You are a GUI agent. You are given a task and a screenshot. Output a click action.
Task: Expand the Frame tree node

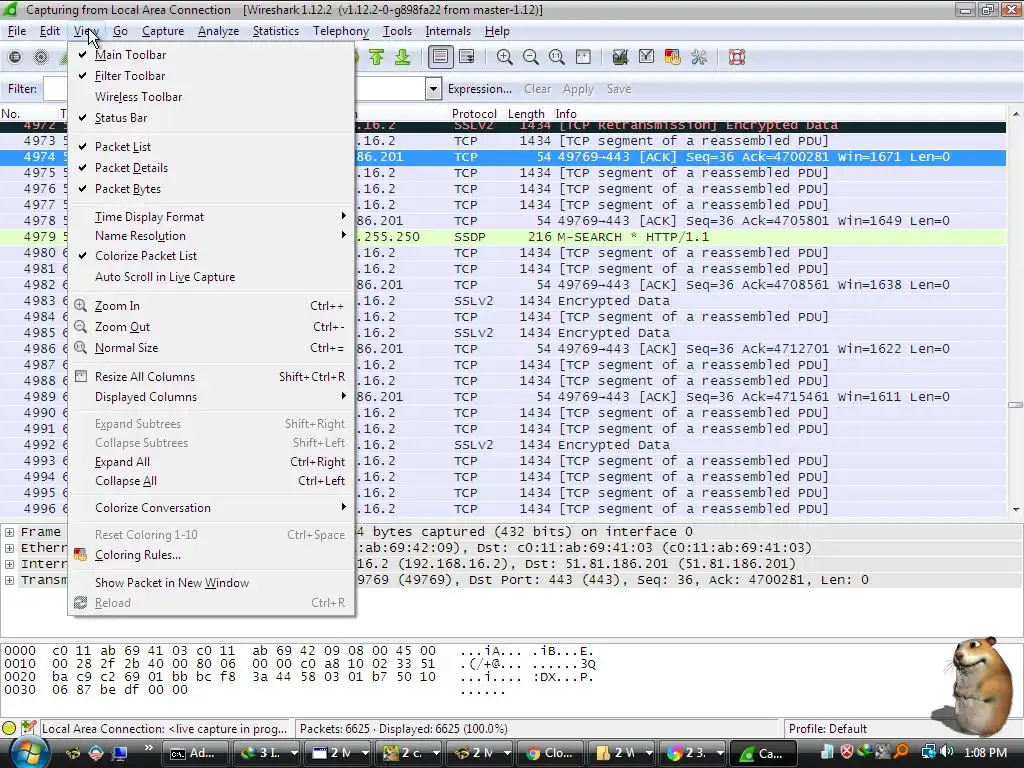(x=9, y=532)
